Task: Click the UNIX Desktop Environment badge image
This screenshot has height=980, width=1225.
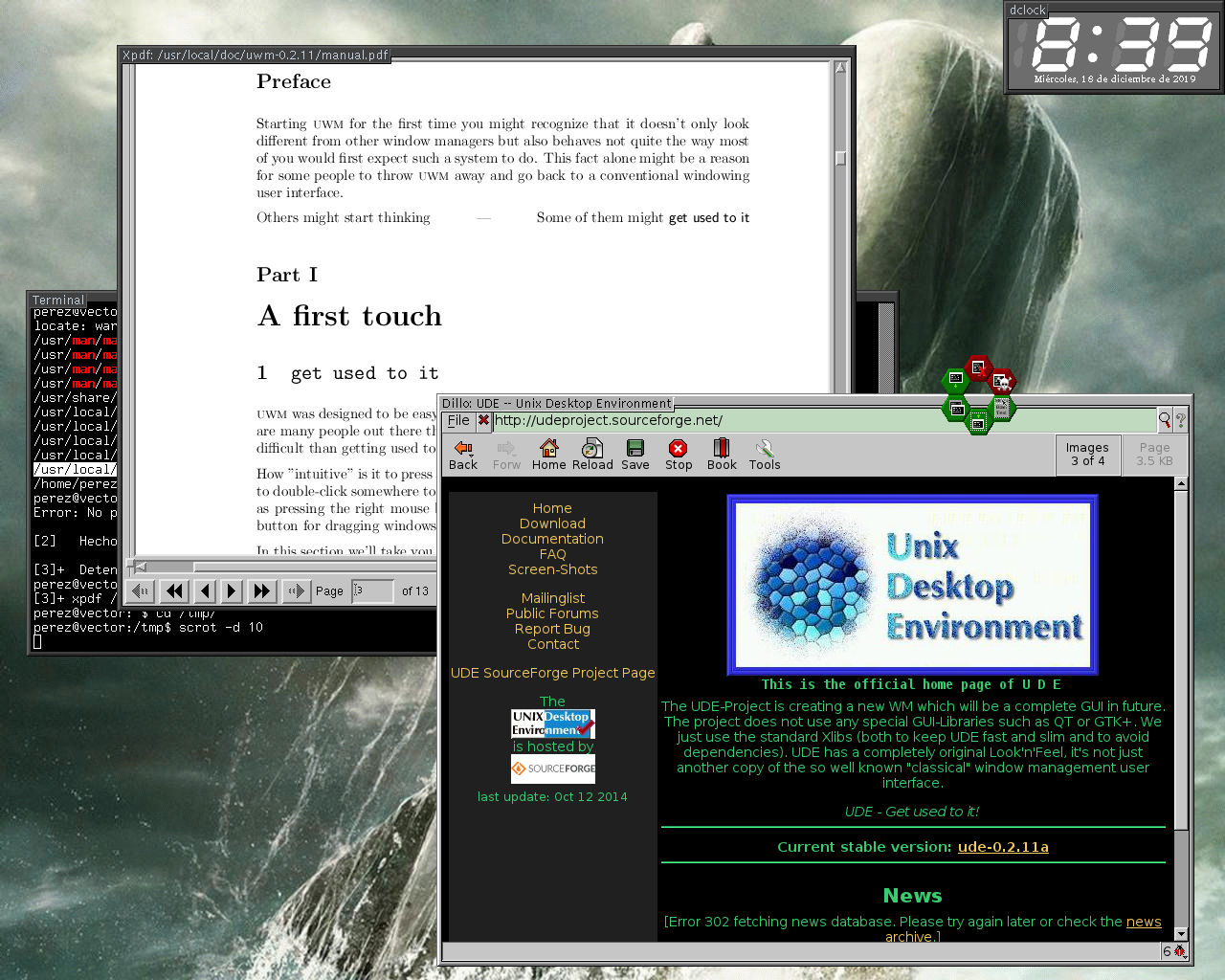Action: click(553, 724)
